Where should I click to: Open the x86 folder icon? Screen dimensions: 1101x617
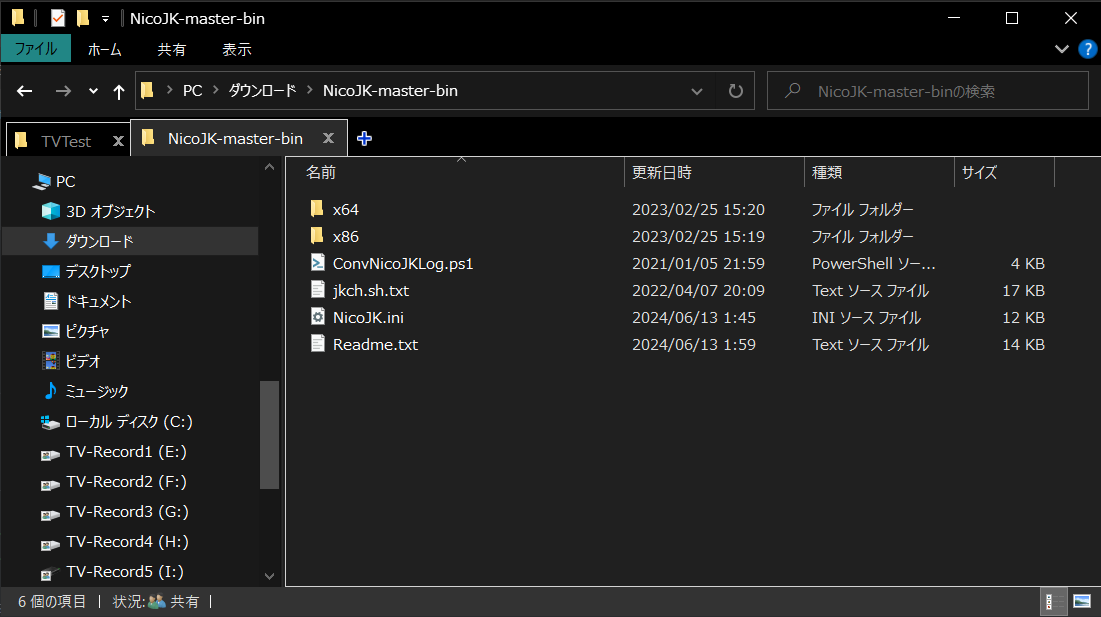coord(317,235)
